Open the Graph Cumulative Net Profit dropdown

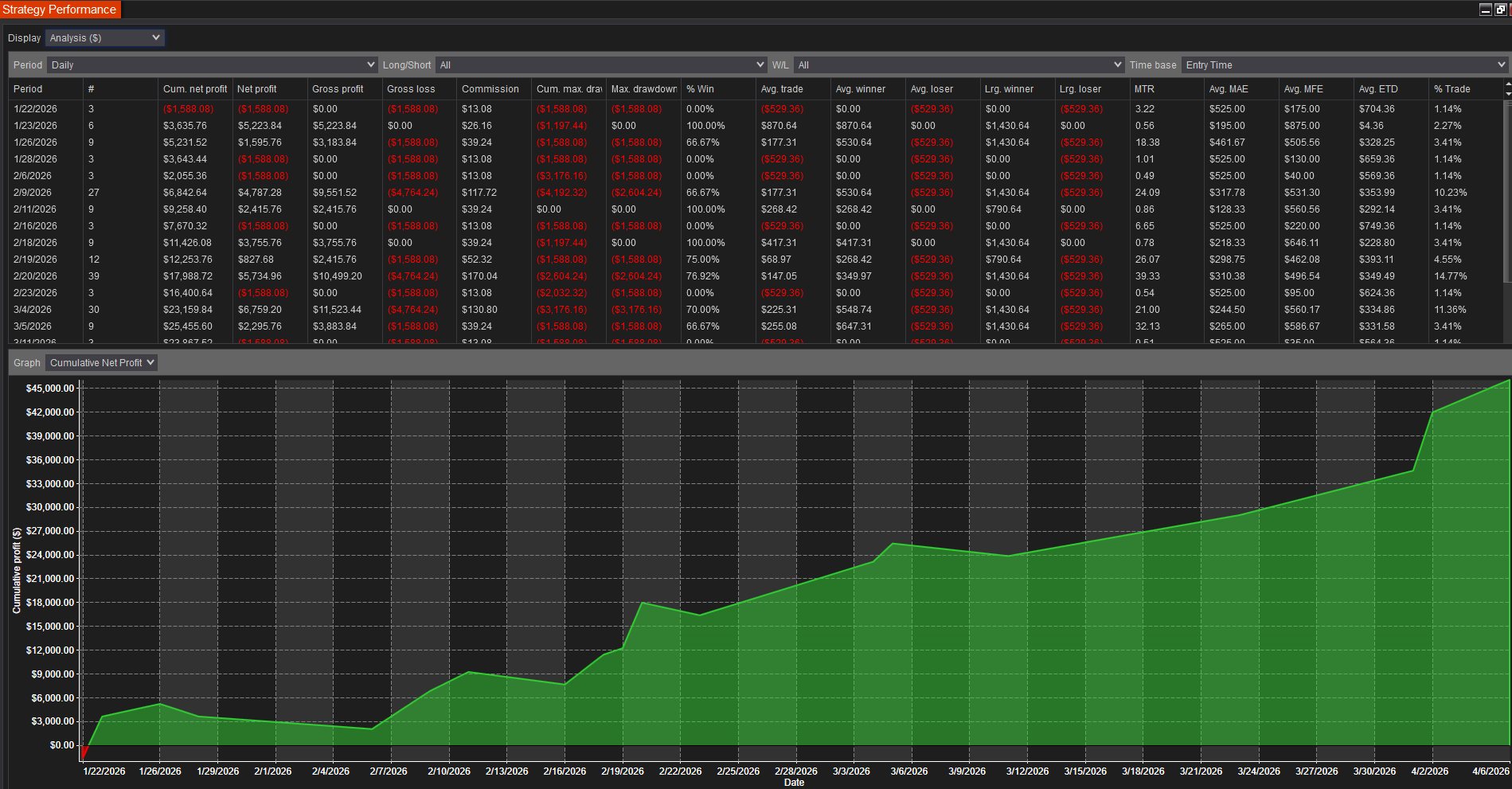pos(101,363)
